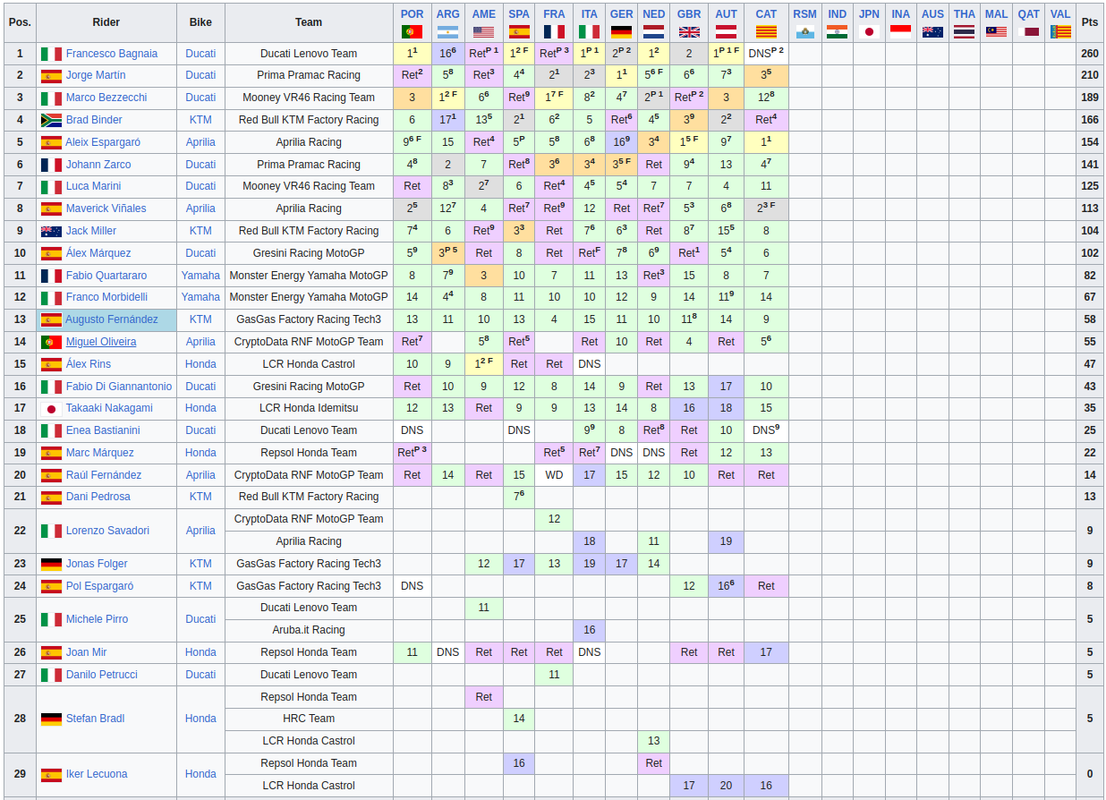Click Jorge Martín's 210 points total
This screenshot has height=800, width=1106.
(1090, 75)
